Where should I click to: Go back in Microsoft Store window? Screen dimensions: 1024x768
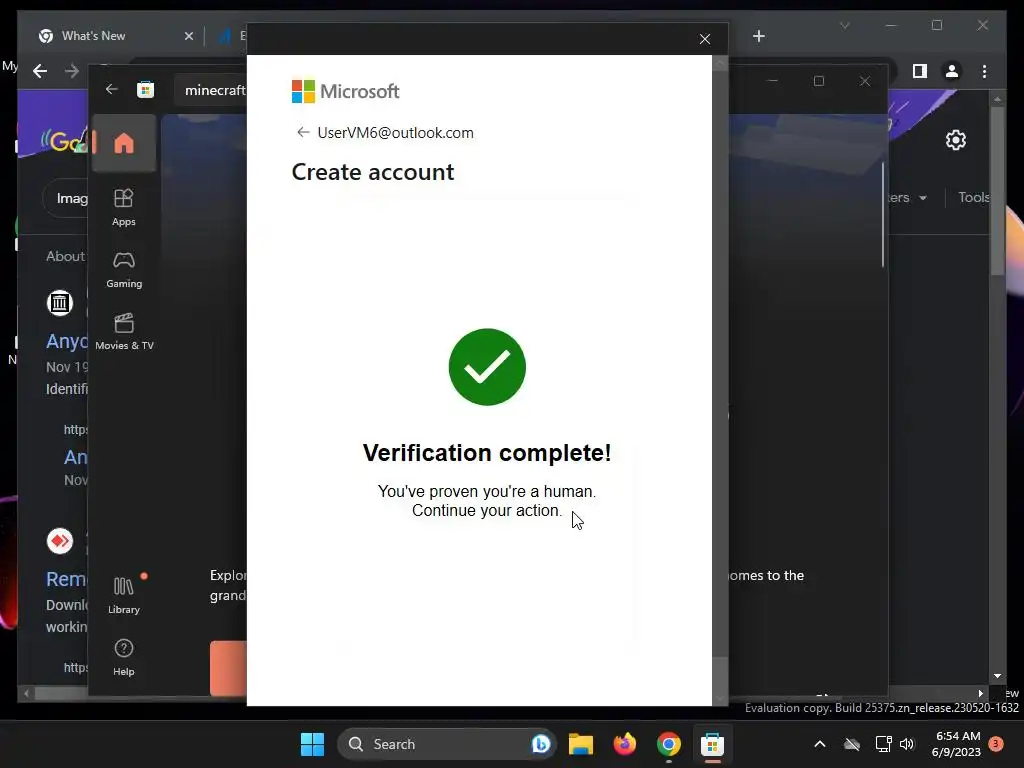tap(112, 89)
